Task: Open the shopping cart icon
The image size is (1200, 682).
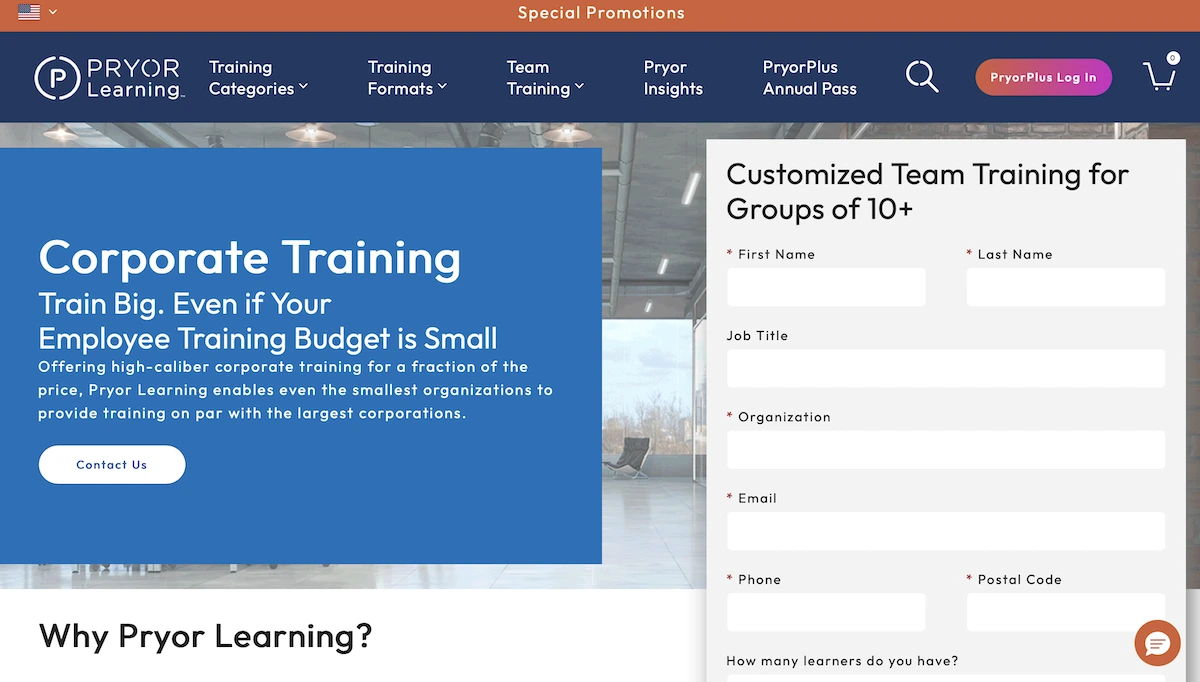Action: tap(1159, 76)
